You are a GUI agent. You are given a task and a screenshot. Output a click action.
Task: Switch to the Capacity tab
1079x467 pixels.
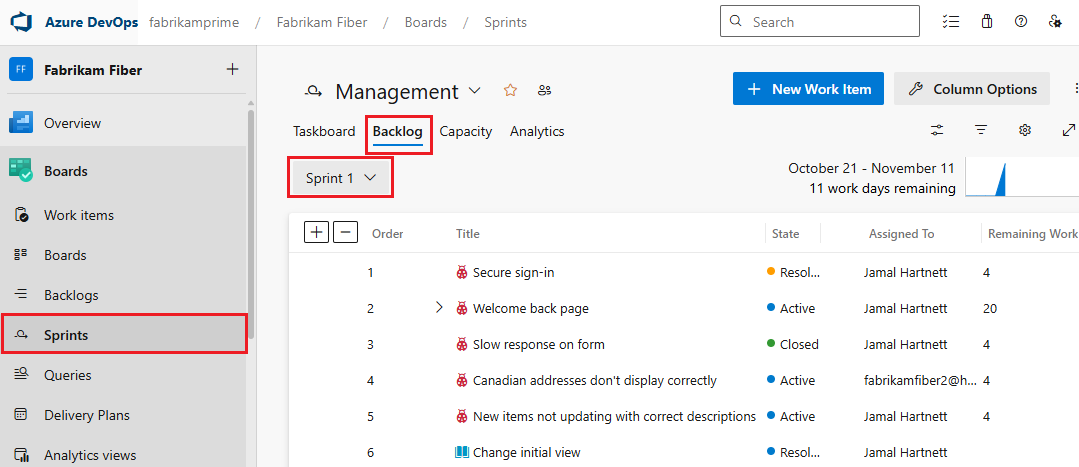[466, 131]
